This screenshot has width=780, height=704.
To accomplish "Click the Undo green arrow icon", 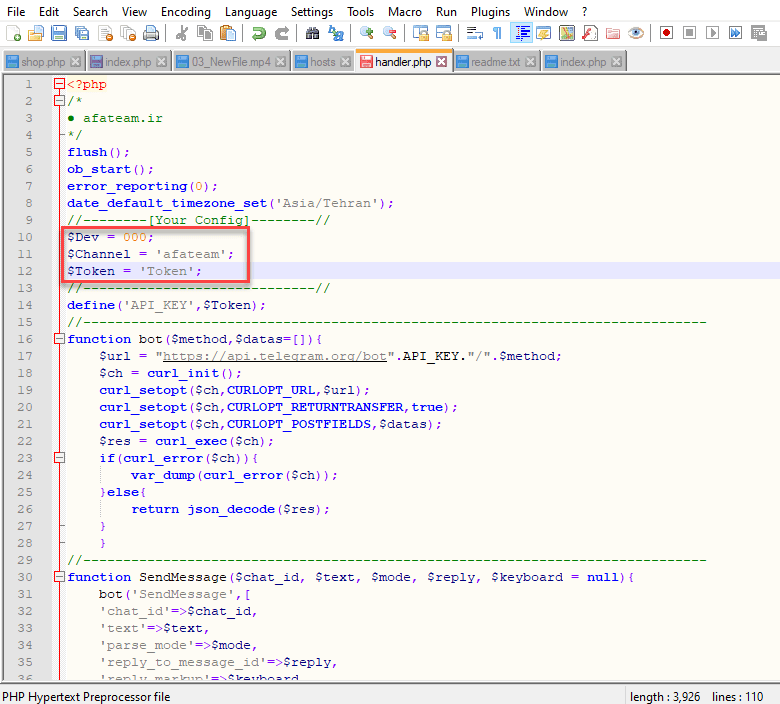I will [259, 33].
